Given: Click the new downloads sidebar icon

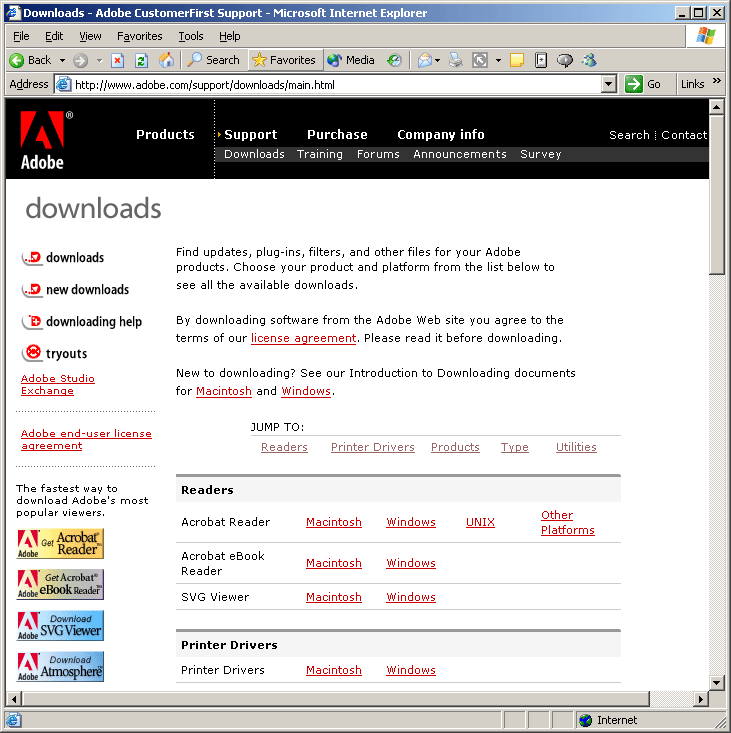Looking at the screenshot, I should pyautogui.click(x=32, y=290).
